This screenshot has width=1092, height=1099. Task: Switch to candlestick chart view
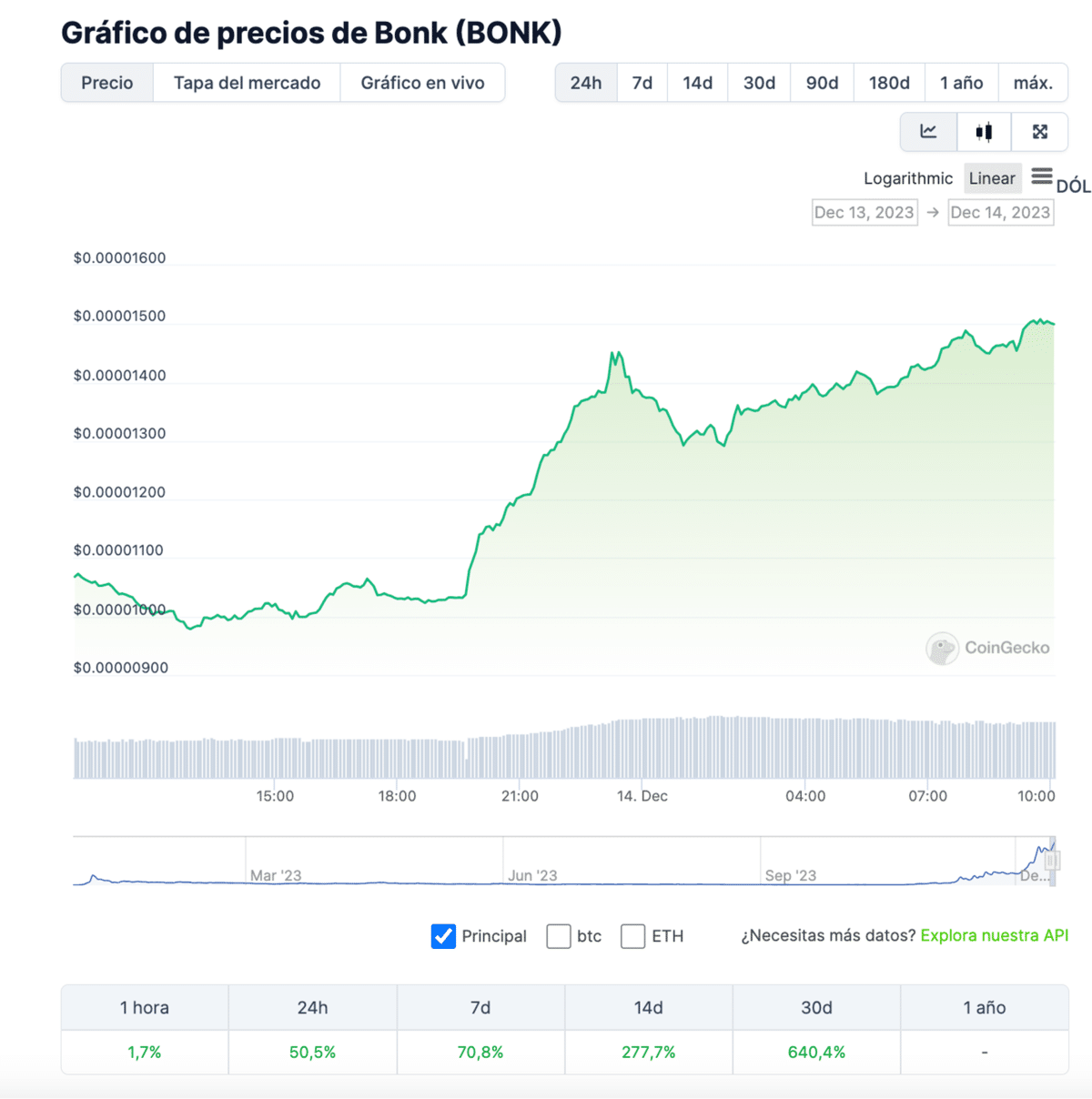[x=984, y=132]
